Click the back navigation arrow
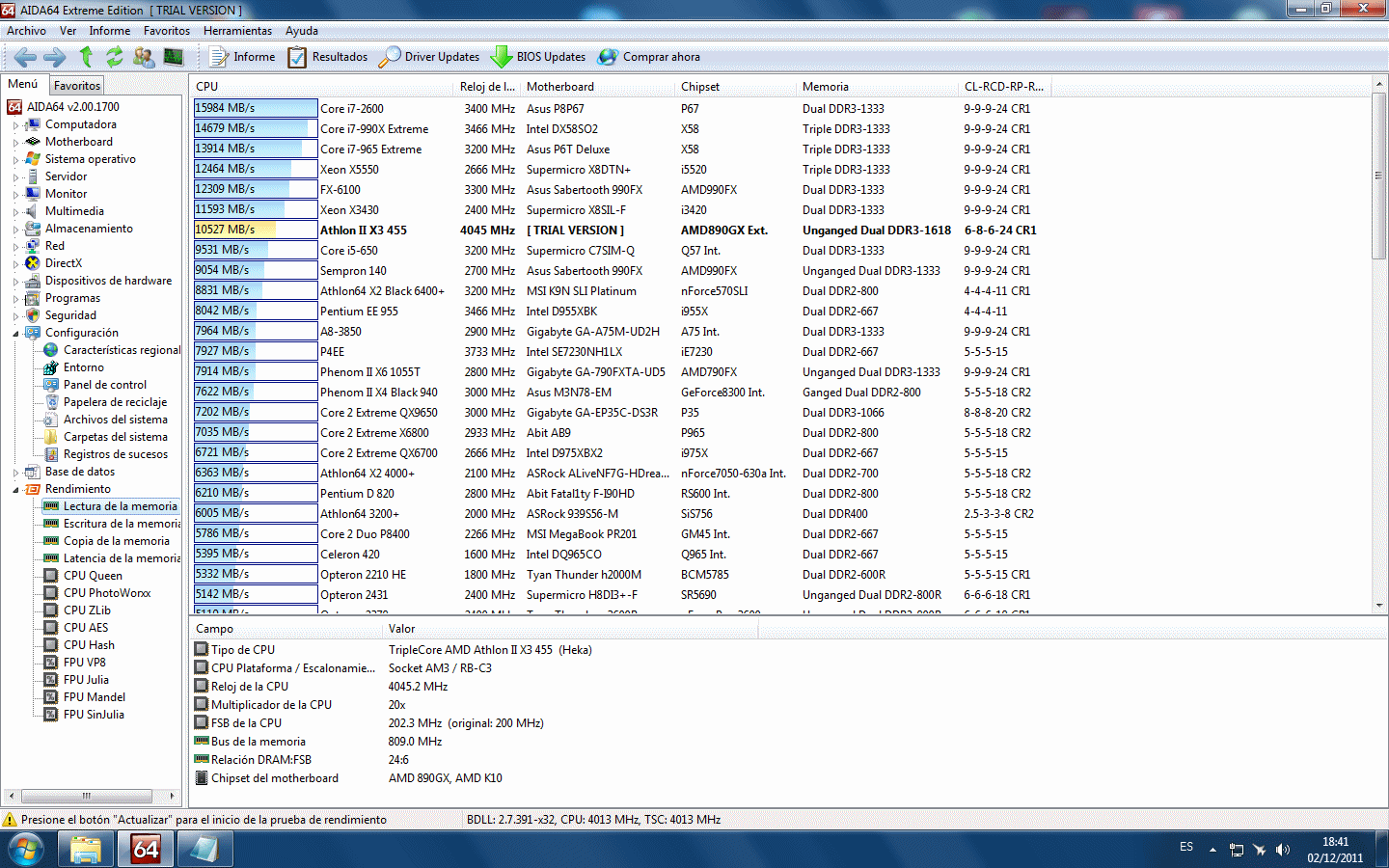1389x868 pixels. pyautogui.click(x=24, y=57)
